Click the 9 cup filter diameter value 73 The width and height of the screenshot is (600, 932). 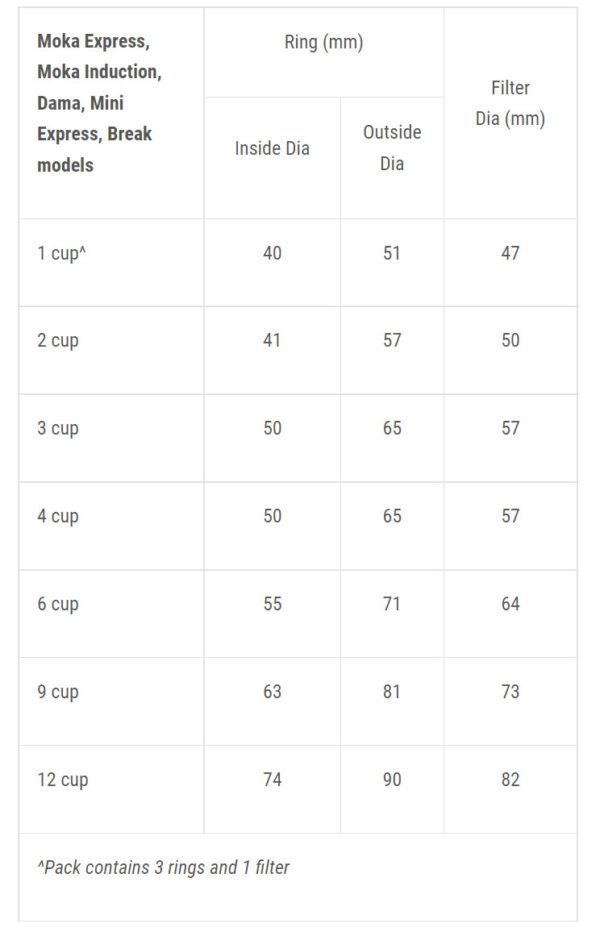[x=510, y=692]
